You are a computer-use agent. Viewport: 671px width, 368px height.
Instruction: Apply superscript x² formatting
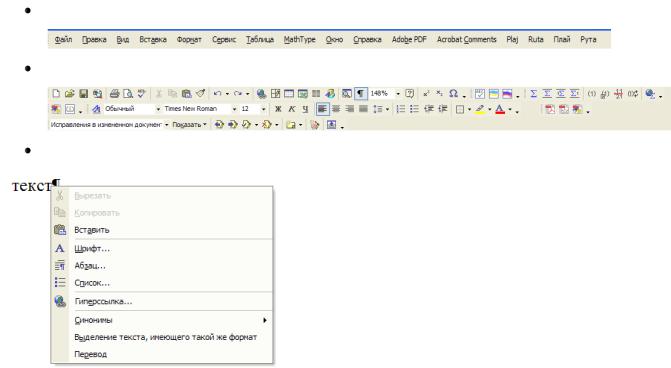[x=426, y=93]
